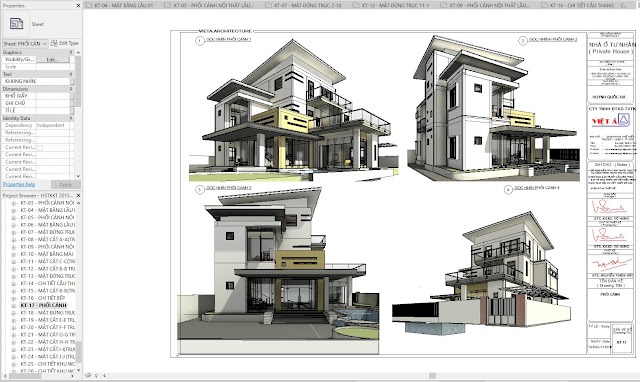Click Project Browser vertical scrollbar thumb

pyautogui.click(x=78, y=351)
